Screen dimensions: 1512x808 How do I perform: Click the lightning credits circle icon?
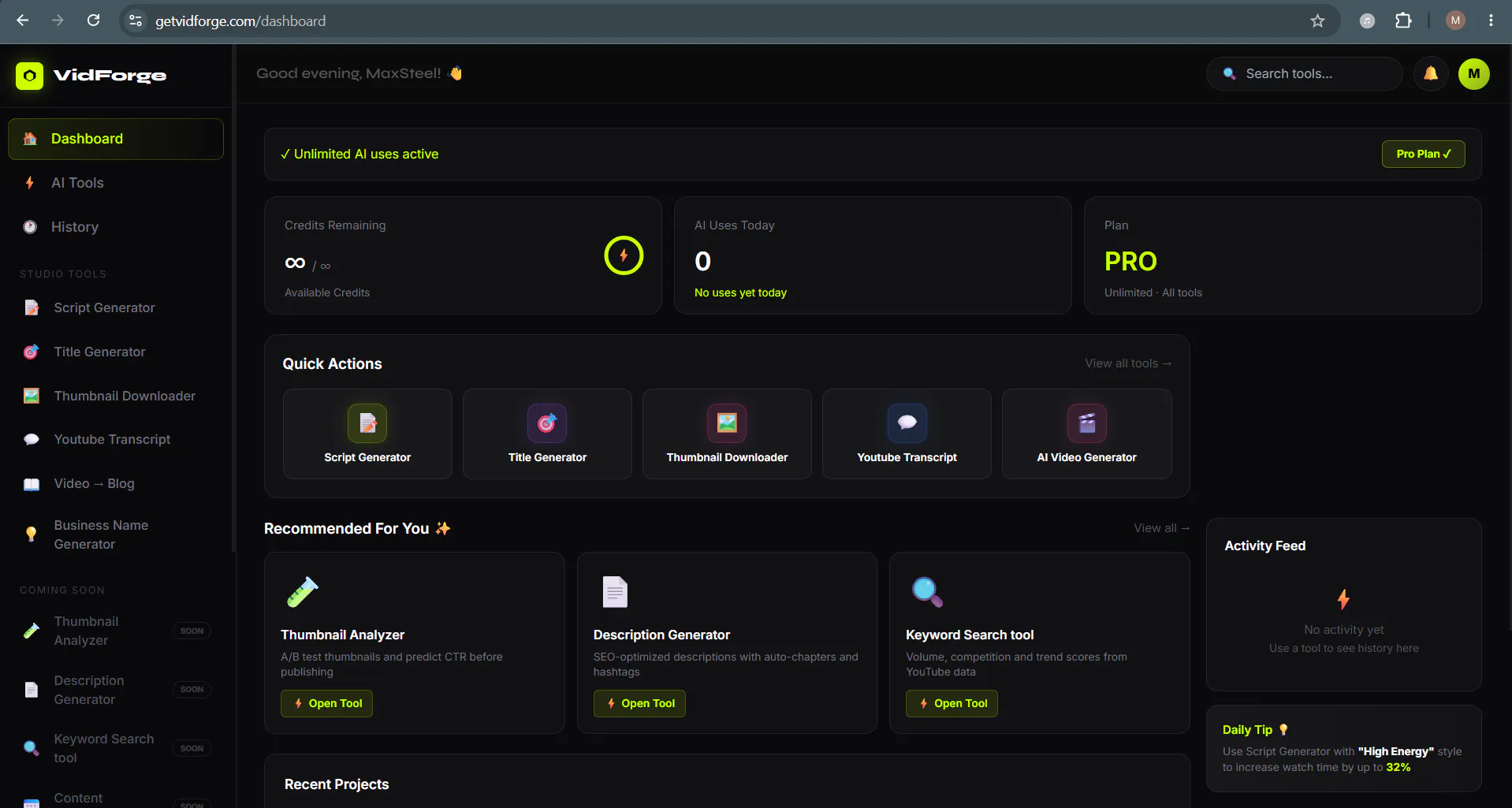click(624, 255)
